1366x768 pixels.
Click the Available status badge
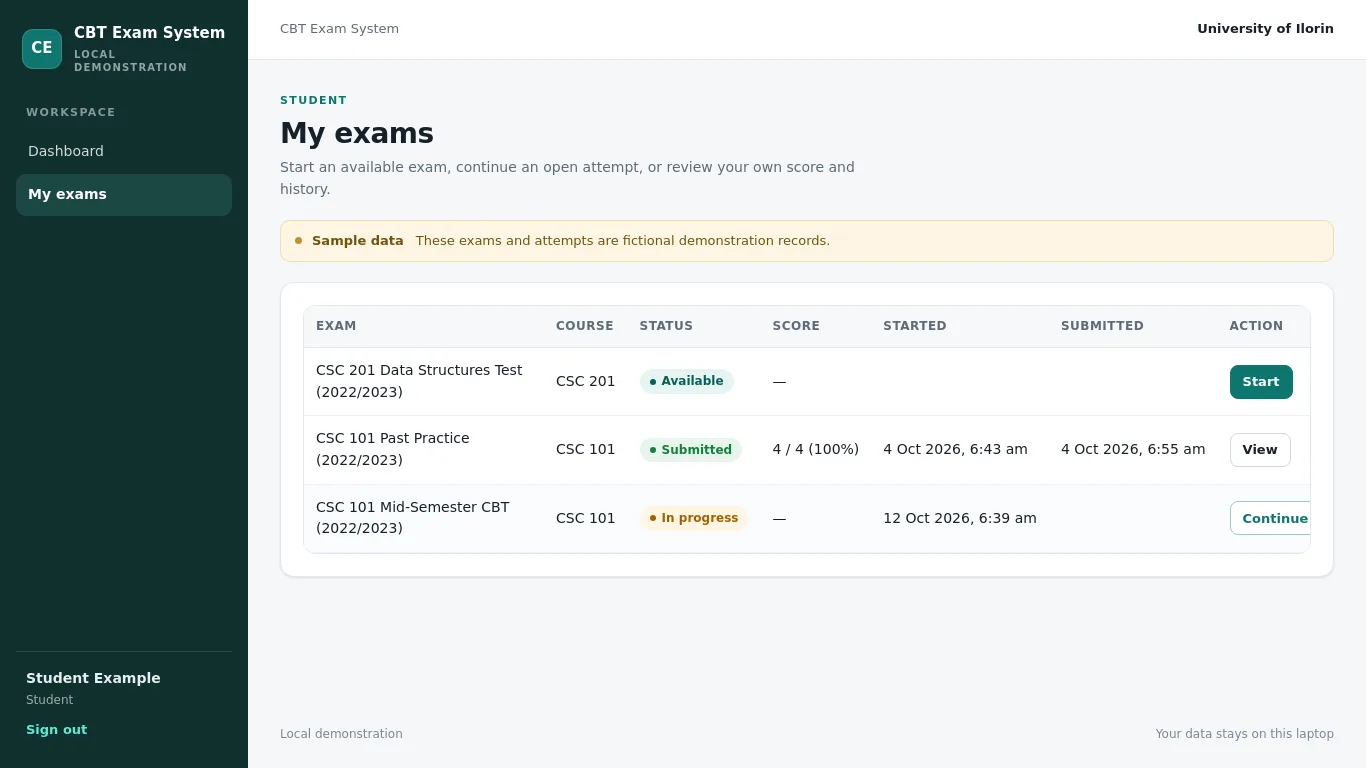pos(687,381)
